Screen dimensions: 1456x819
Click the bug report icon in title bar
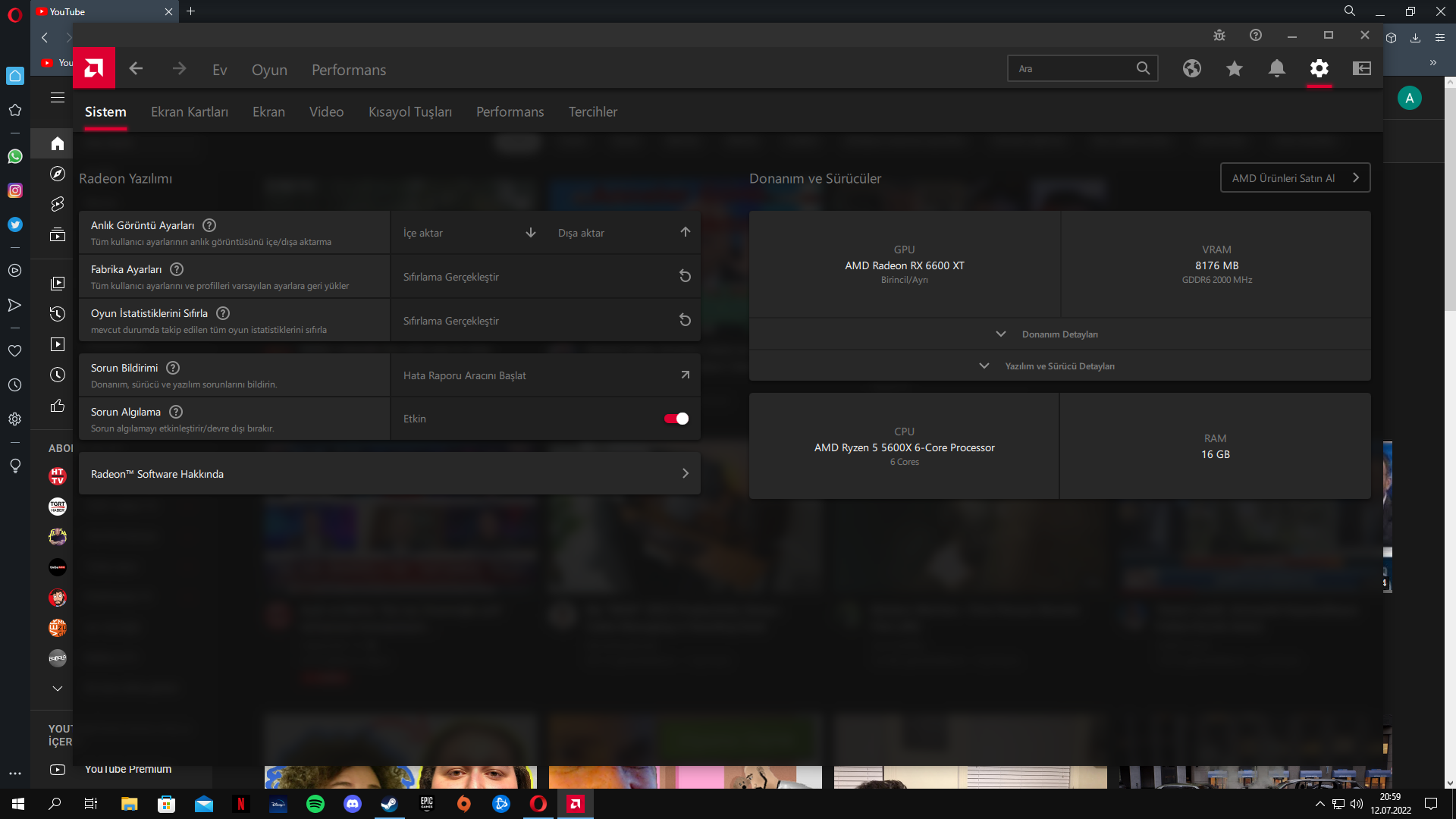click(1219, 36)
